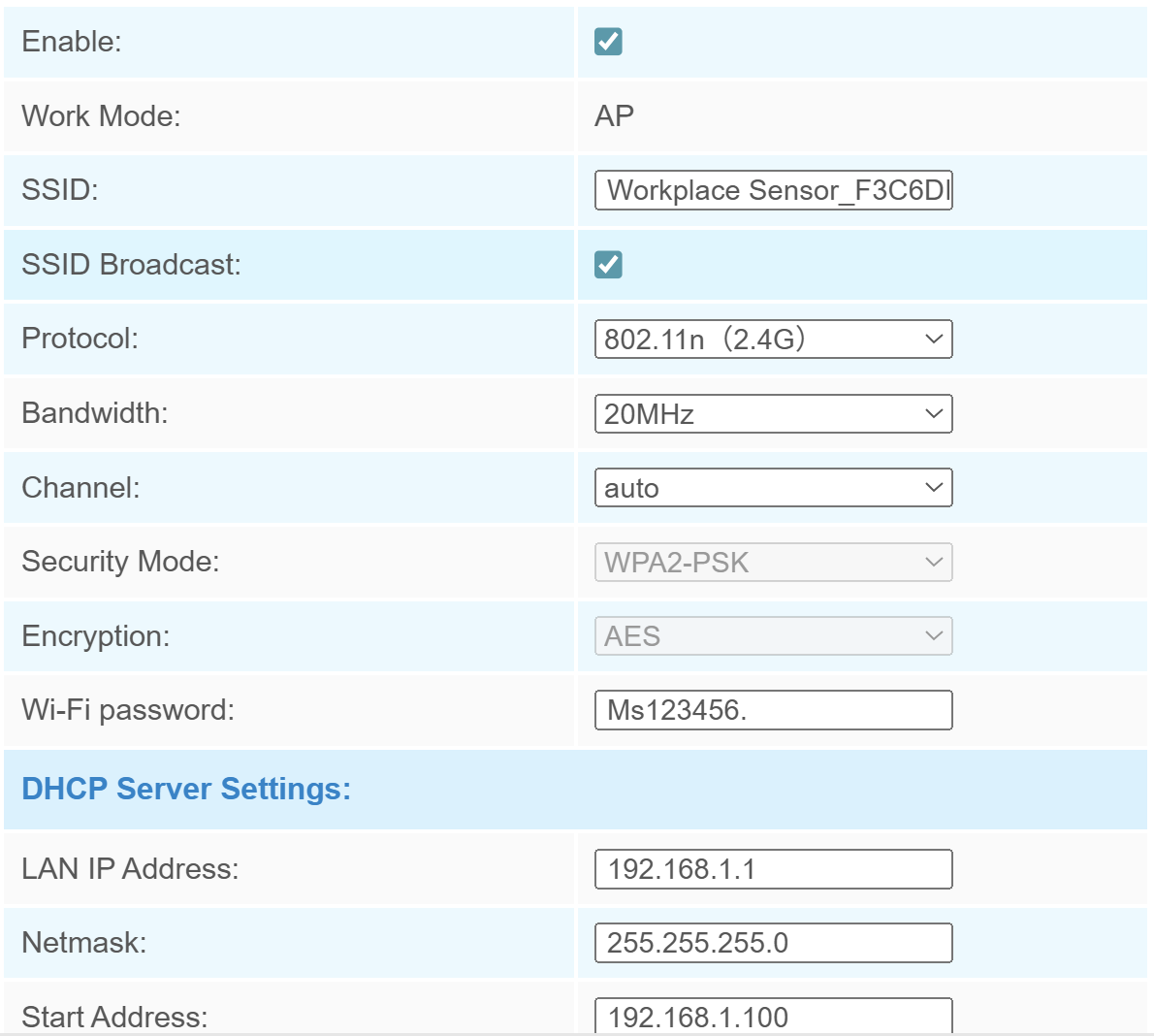1154x1036 pixels.
Task: Click the Wi-Fi password label
Action: [x=128, y=710]
